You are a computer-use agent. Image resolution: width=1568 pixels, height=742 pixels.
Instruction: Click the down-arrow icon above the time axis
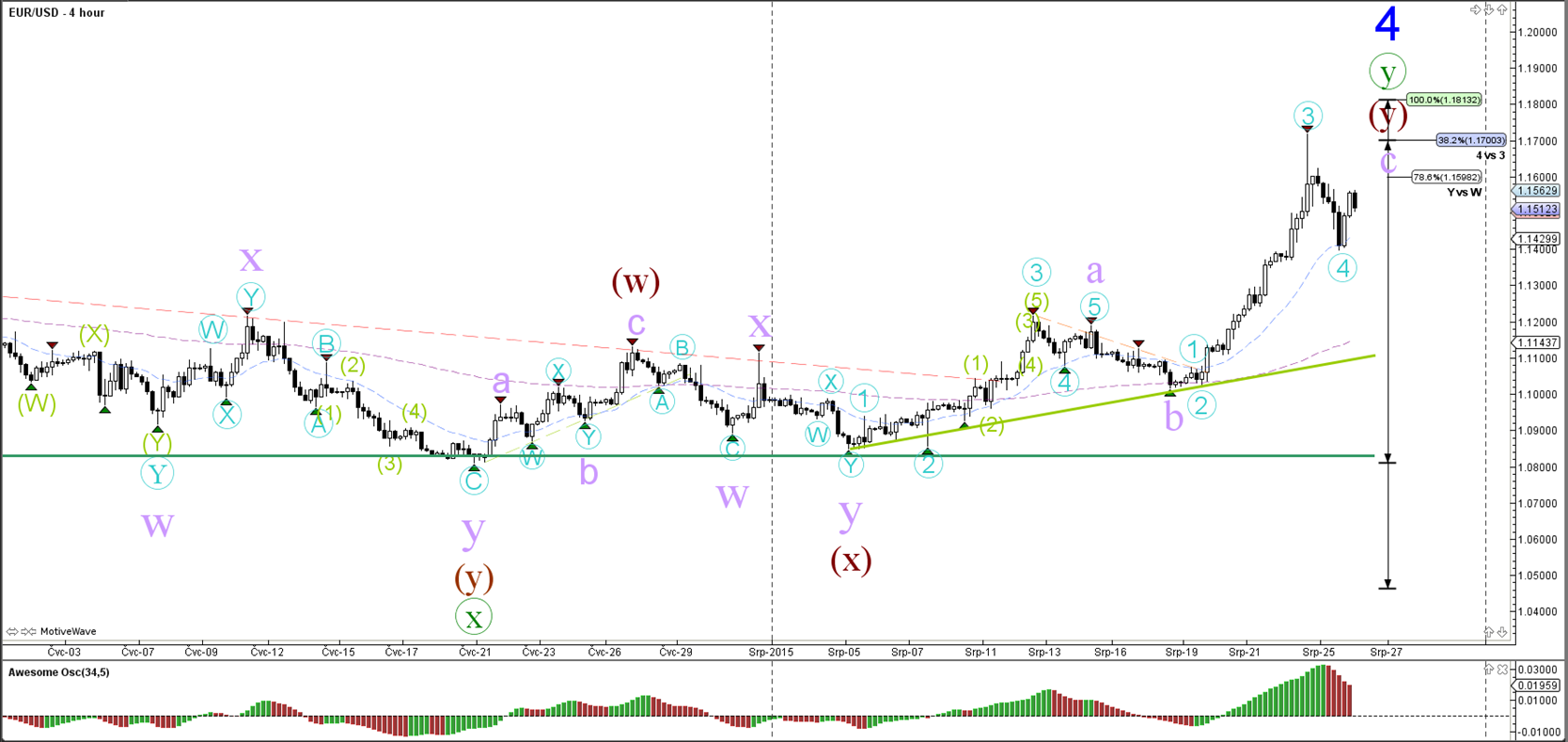click(1502, 632)
